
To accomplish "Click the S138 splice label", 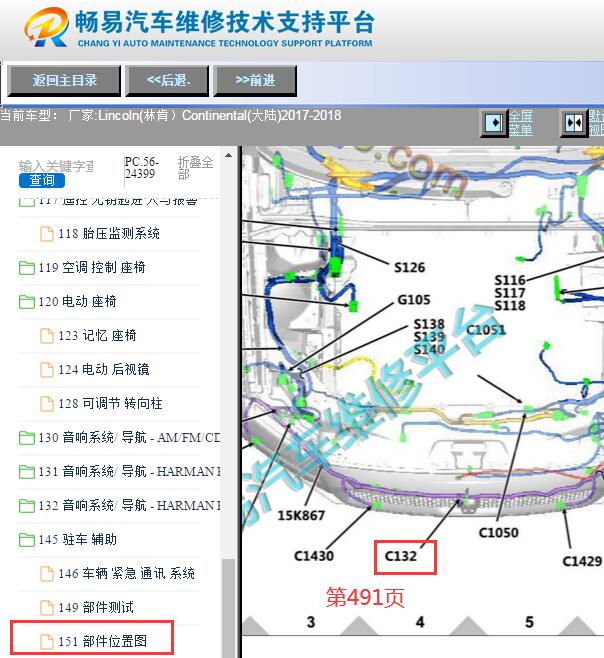I will point(429,324).
